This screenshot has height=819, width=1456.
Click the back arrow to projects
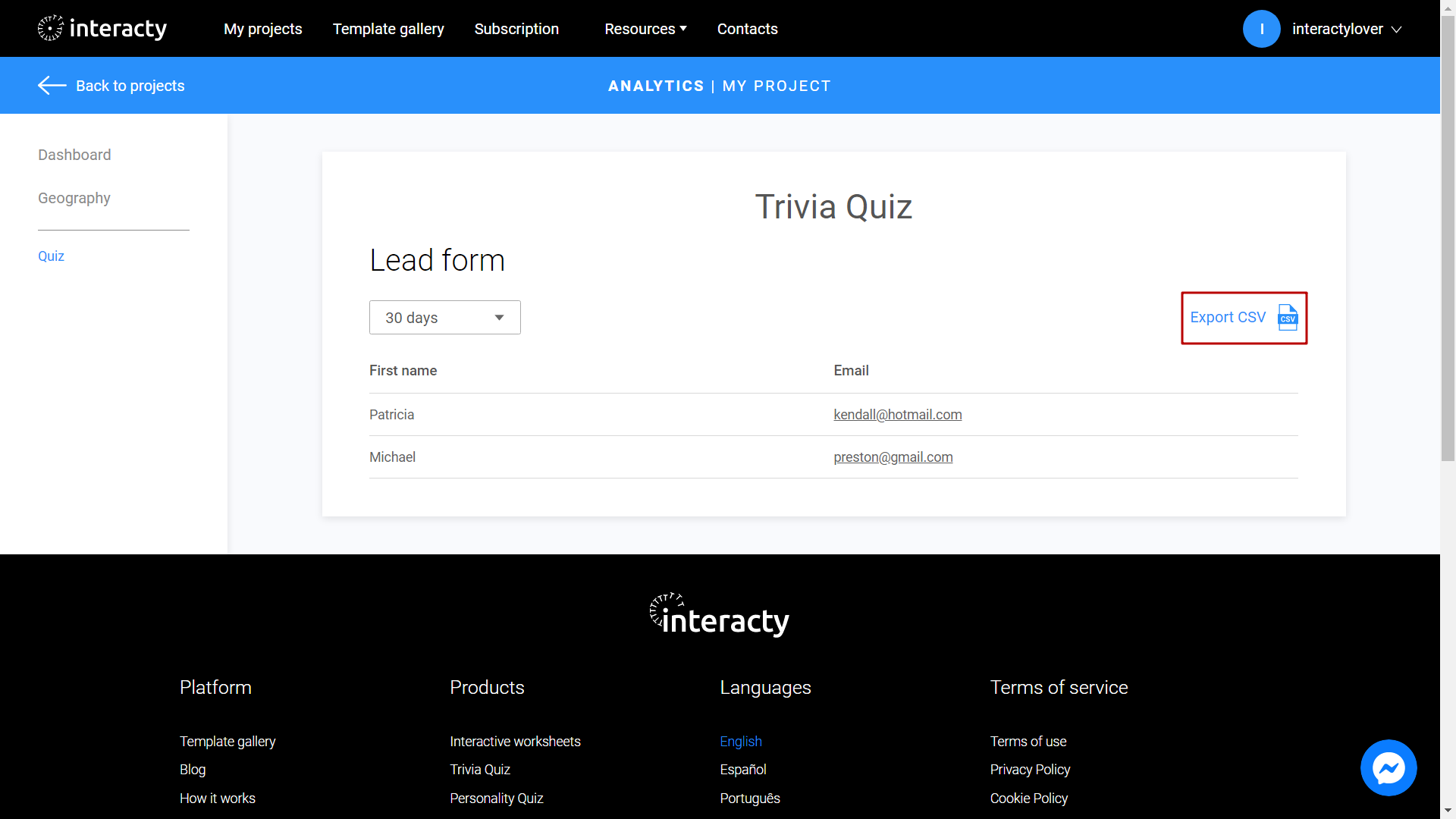pyautogui.click(x=52, y=85)
